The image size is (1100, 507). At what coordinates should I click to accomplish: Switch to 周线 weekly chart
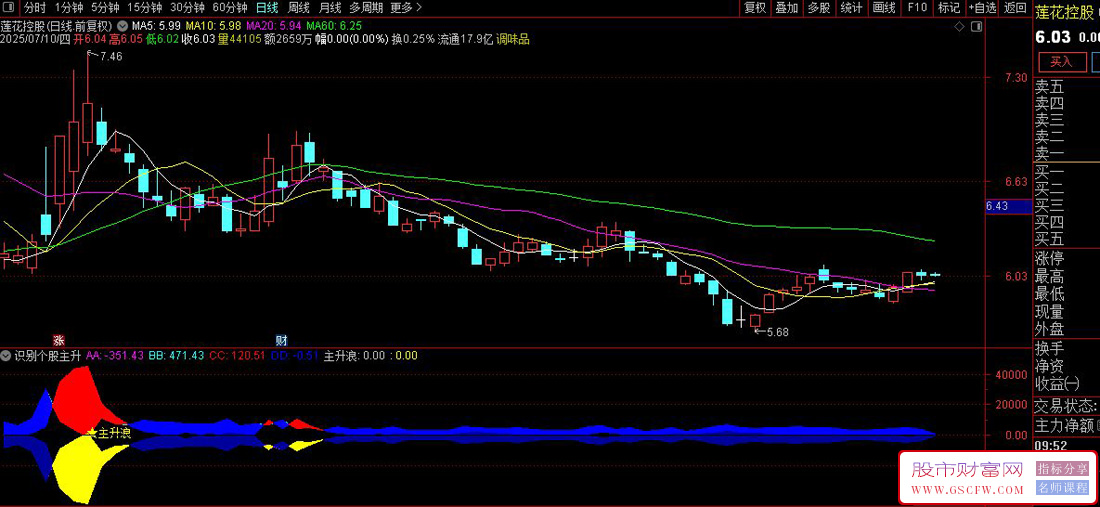tap(299, 8)
